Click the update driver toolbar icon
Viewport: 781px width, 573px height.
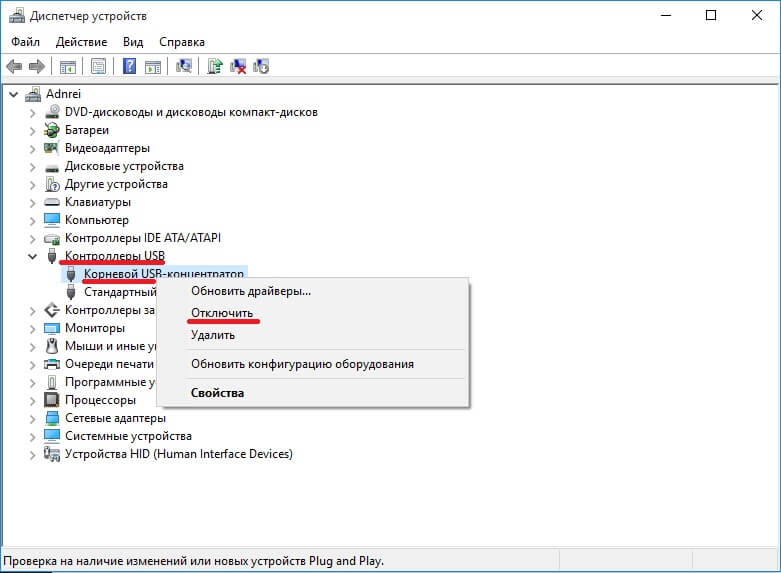pyautogui.click(x=214, y=67)
